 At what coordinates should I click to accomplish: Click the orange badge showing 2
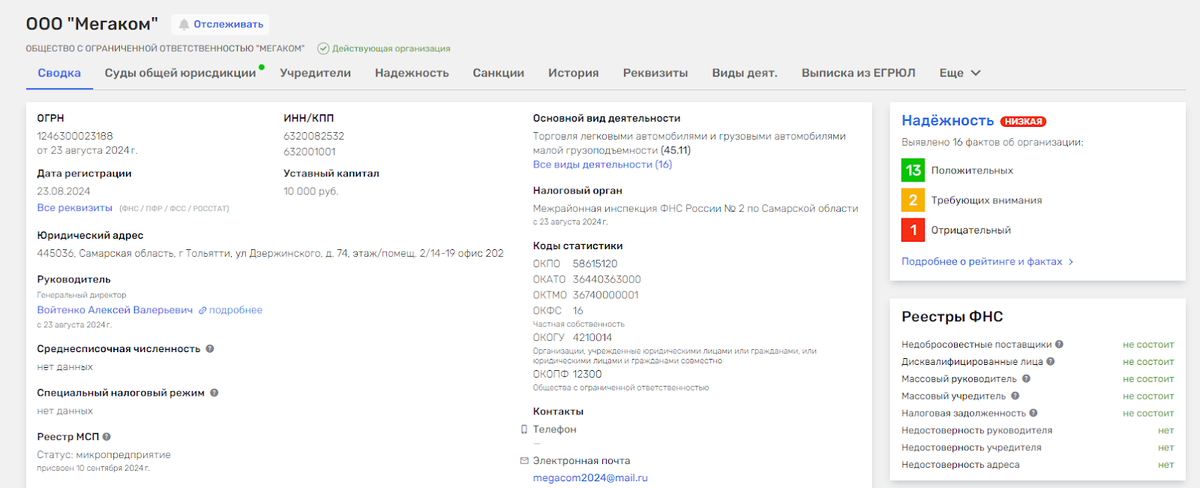point(913,200)
